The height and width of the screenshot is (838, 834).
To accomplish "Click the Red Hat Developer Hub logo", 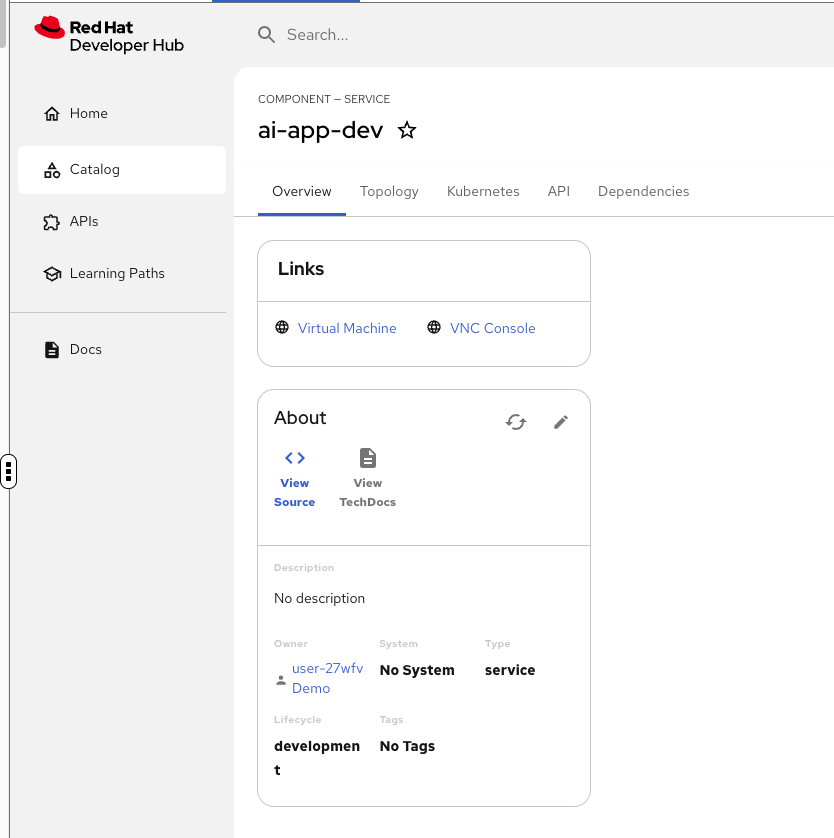I will click(x=109, y=35).
